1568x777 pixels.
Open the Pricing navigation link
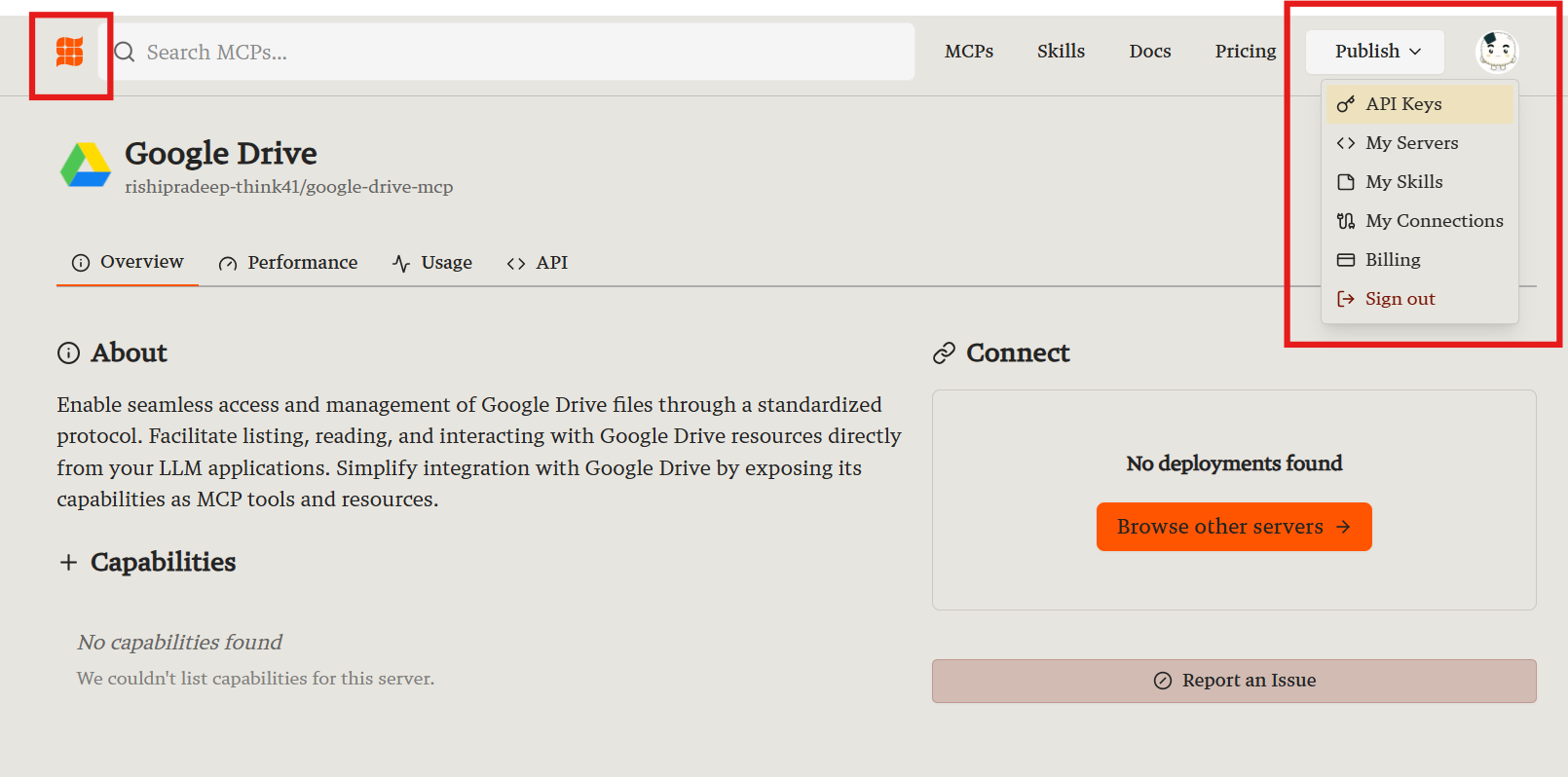point(1245,52)
